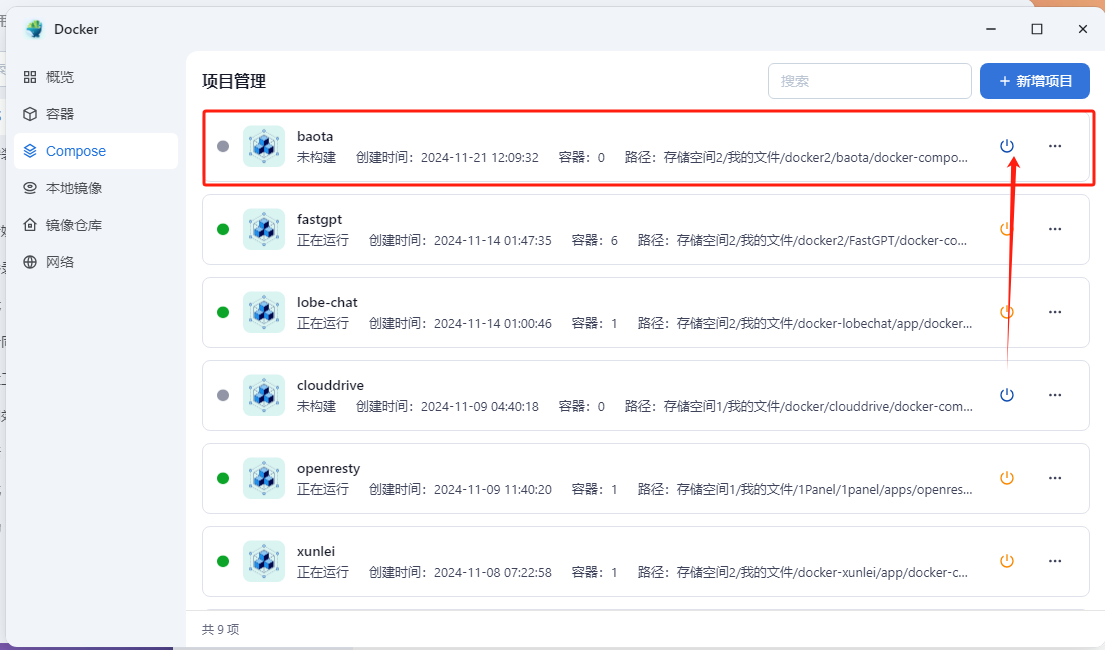Click the green status dot for lobe-chat

(x=223, y=312)
